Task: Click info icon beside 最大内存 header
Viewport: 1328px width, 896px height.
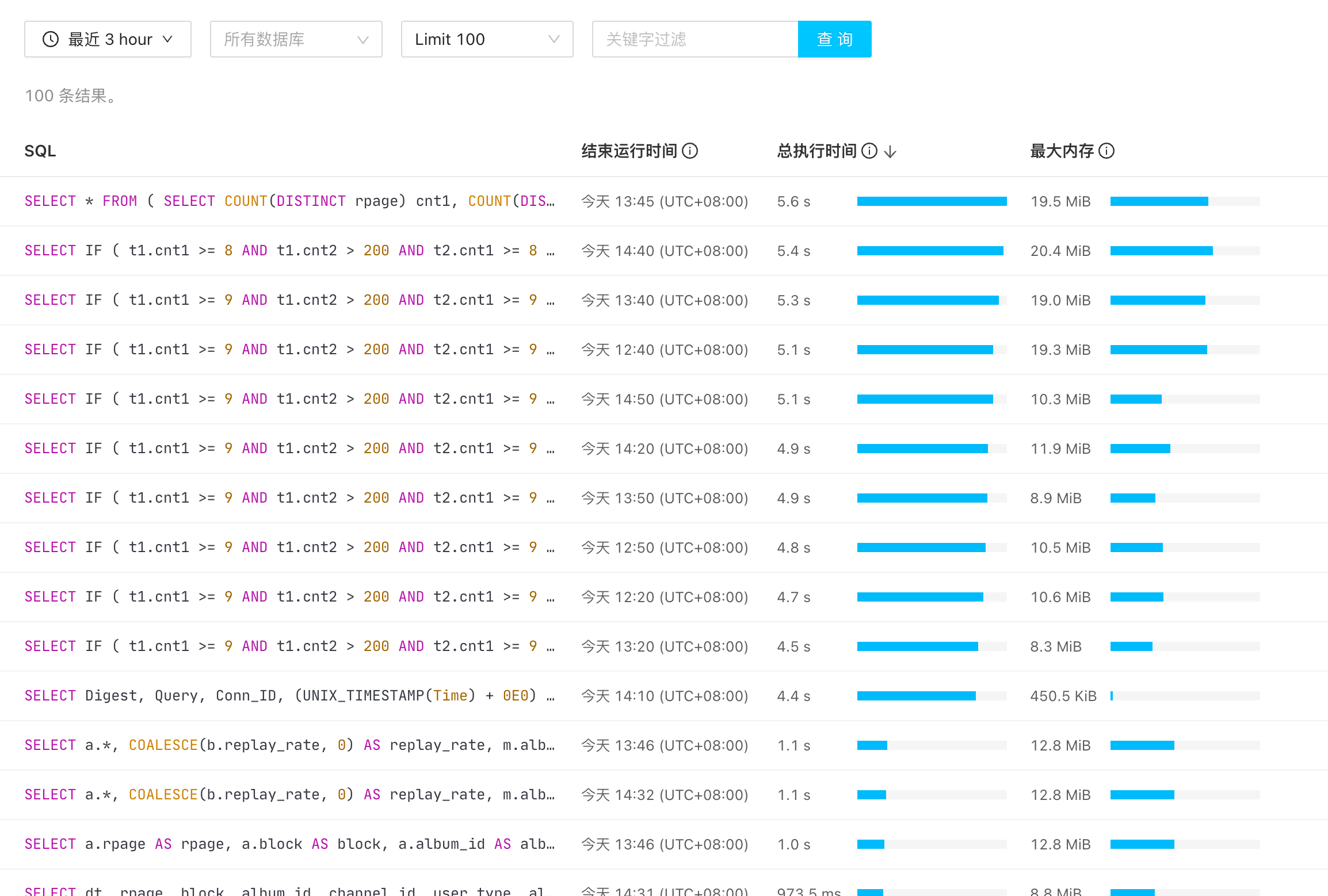Action: tap(1106, 151)
